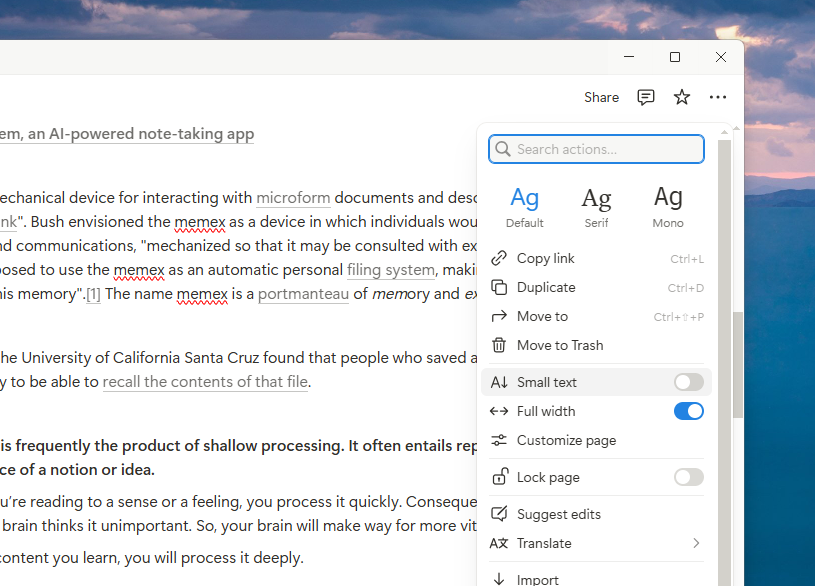Screen dimensions: 815x586
Task: Click the Duplicate pages icon
Action: click(499, 287)
